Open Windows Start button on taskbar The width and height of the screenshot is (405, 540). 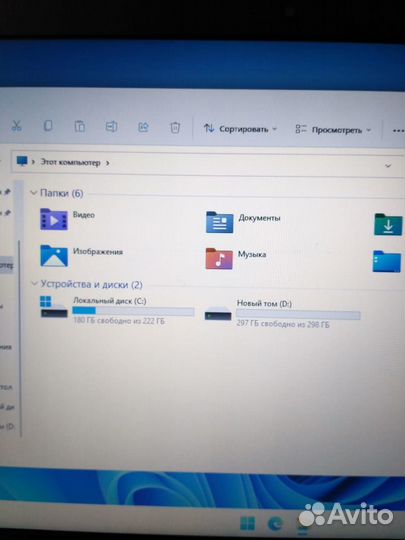click(247, 524)
